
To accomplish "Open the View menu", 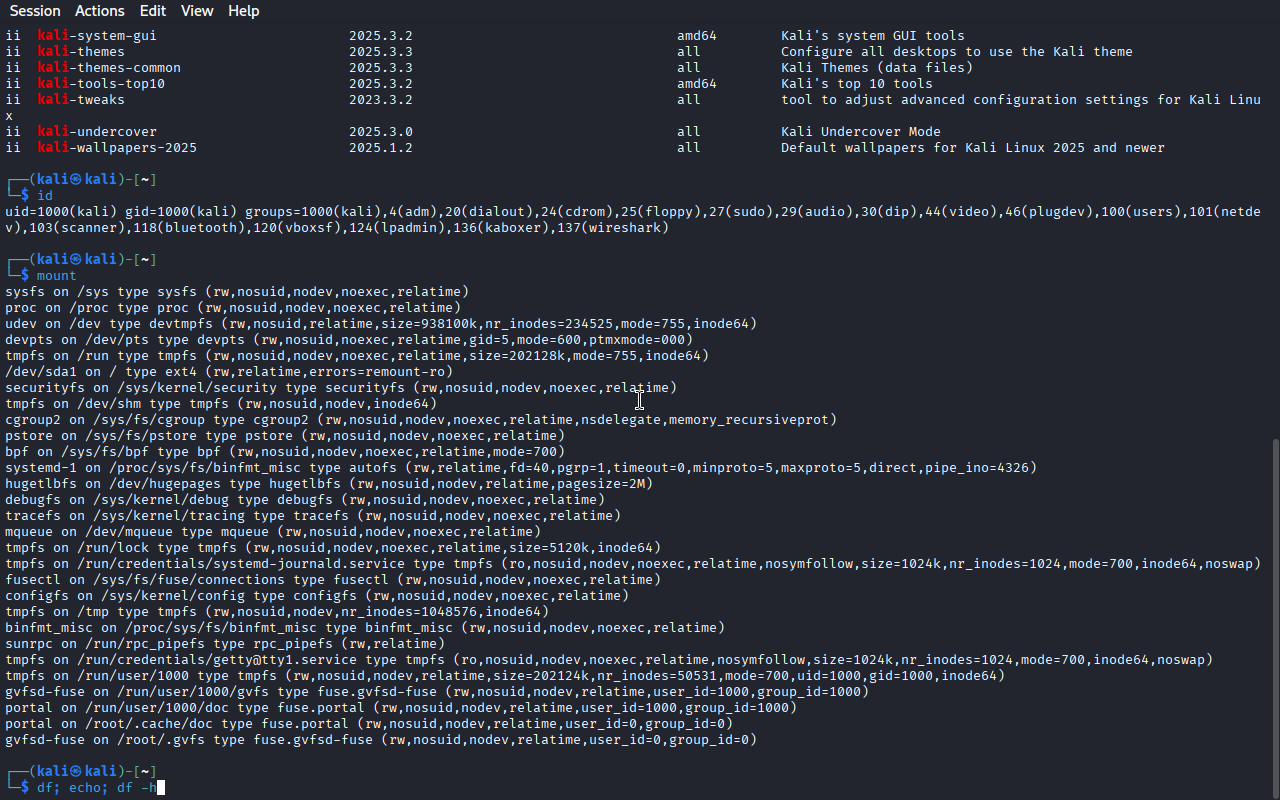I will [197, 11].
